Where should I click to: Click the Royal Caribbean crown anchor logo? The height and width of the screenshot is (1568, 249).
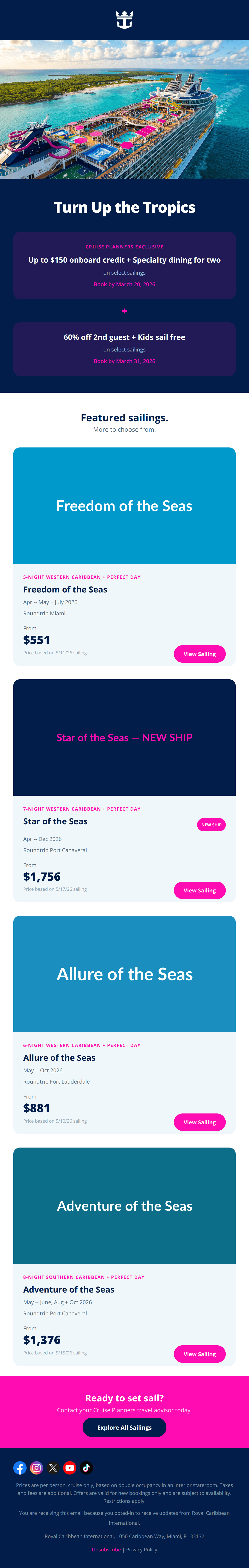pos(124,20)
